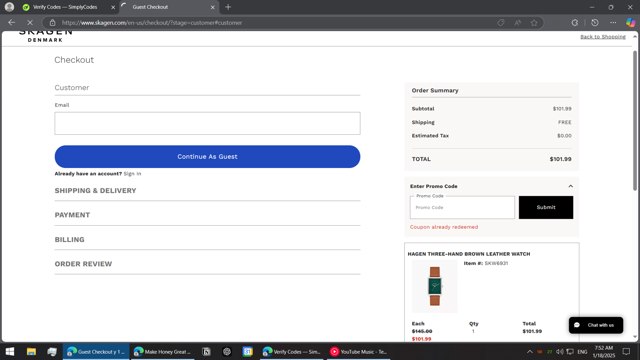Click the browser back arrow
The width and height of the screenshot is (640, 360).
coord(11,23)
